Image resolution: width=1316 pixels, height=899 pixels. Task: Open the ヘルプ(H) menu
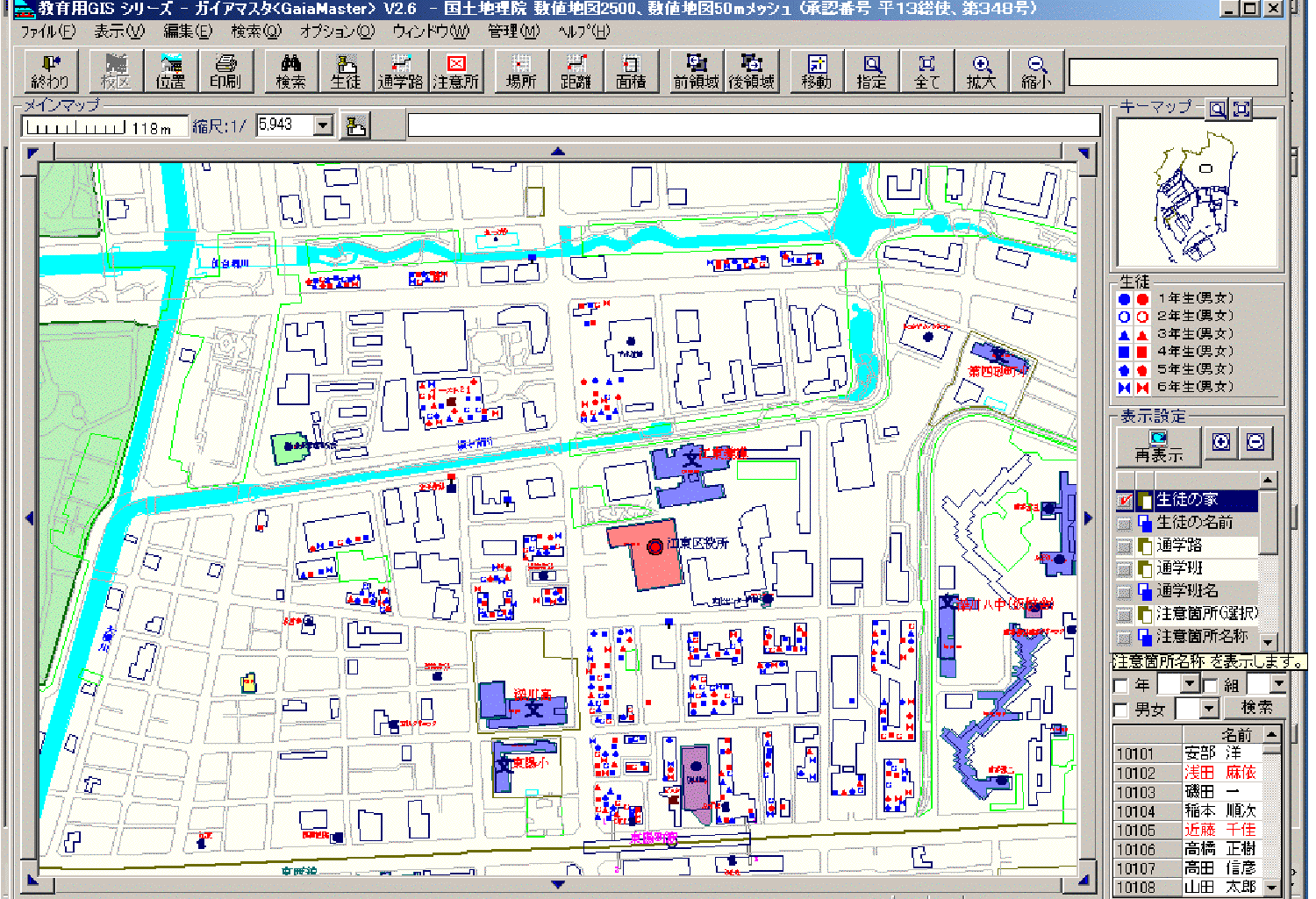tap(583, 32)
